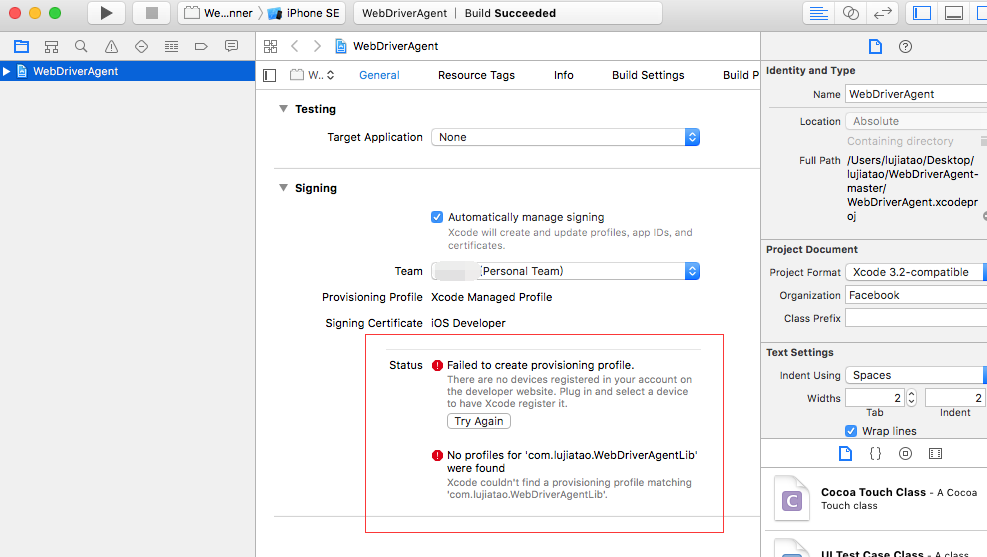Click WebDriverAgent in the jump bar
The width and height of the screenshot is (987, 557).
[x=395, y=46]
